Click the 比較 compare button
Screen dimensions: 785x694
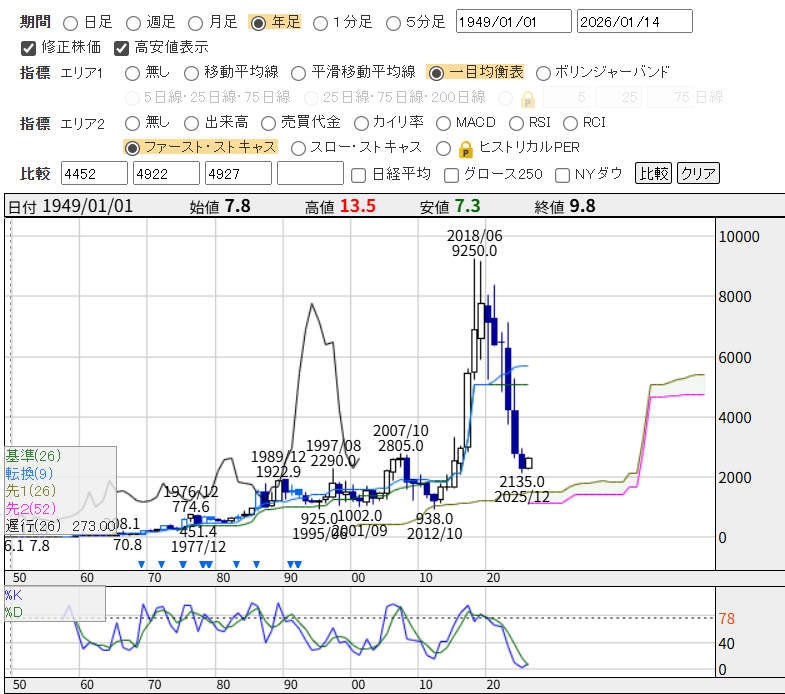(653, 173)
